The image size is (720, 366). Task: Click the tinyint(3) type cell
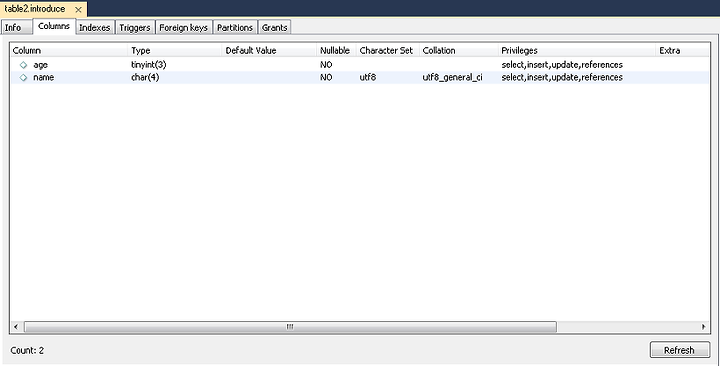point(149,65)
